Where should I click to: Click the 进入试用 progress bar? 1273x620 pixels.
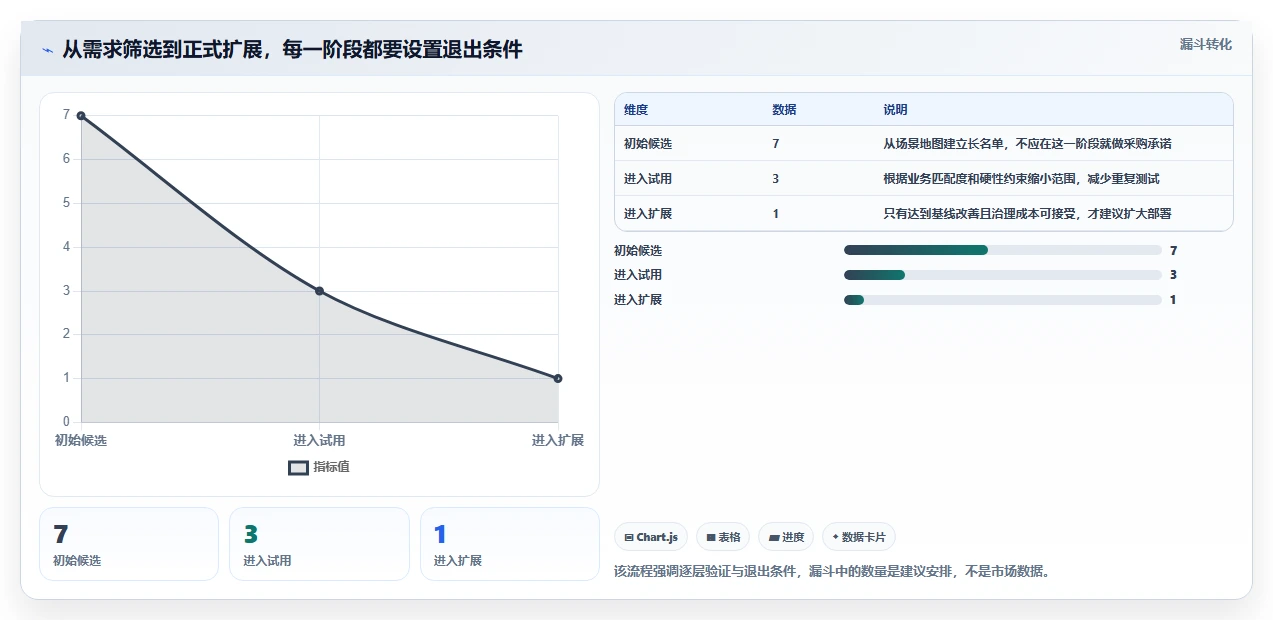point(1003,275)
